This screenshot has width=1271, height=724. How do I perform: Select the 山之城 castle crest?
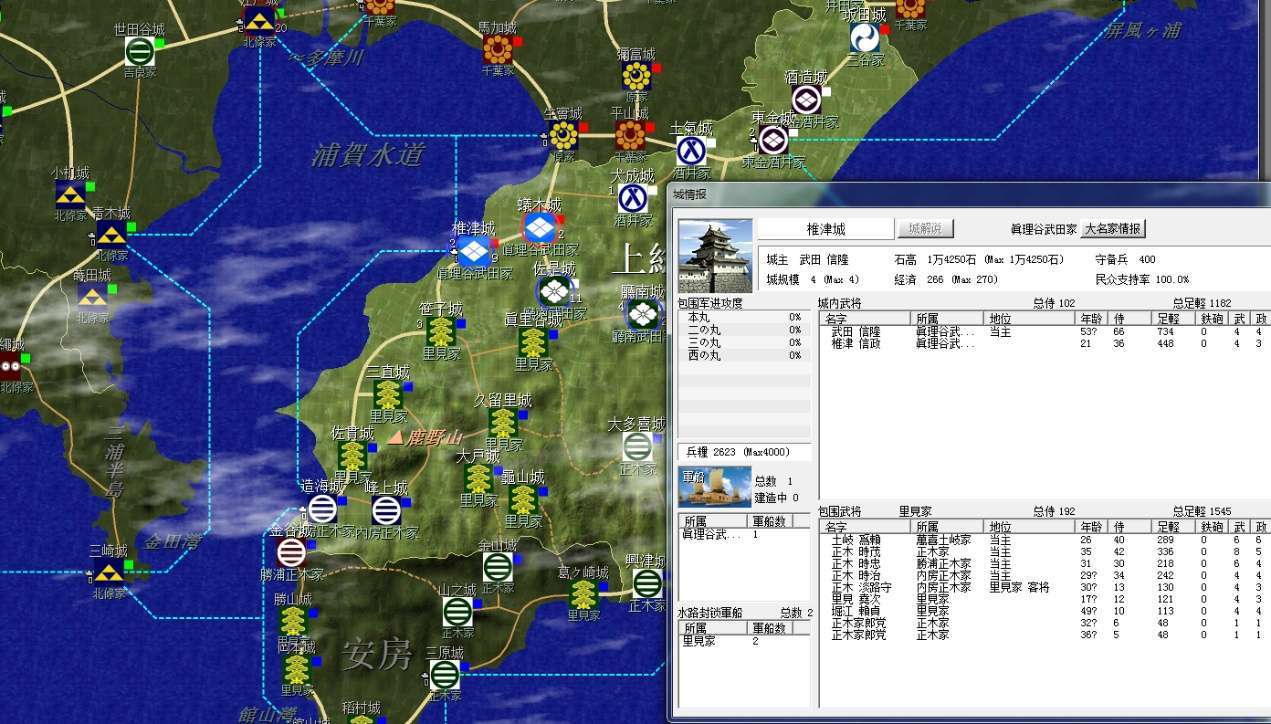pyautogui.click(x=457, y=611)
